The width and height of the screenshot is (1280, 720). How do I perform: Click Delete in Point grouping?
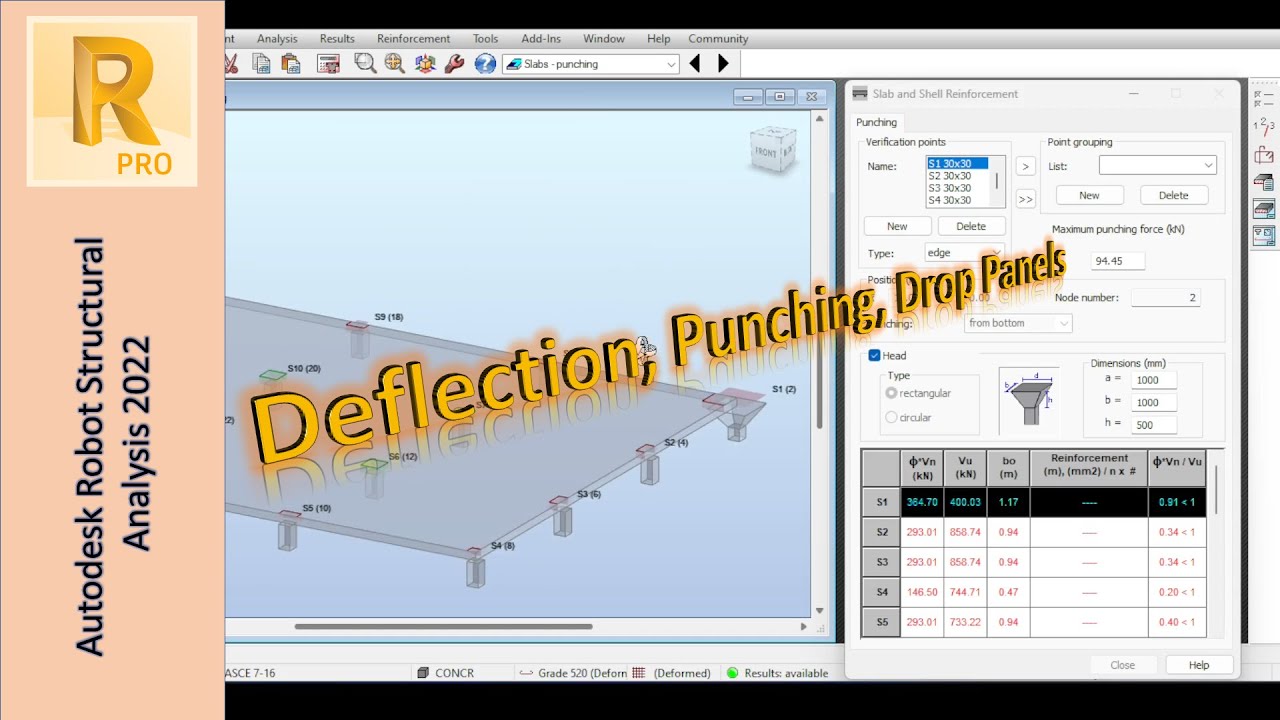click(x=1173, y=195)
